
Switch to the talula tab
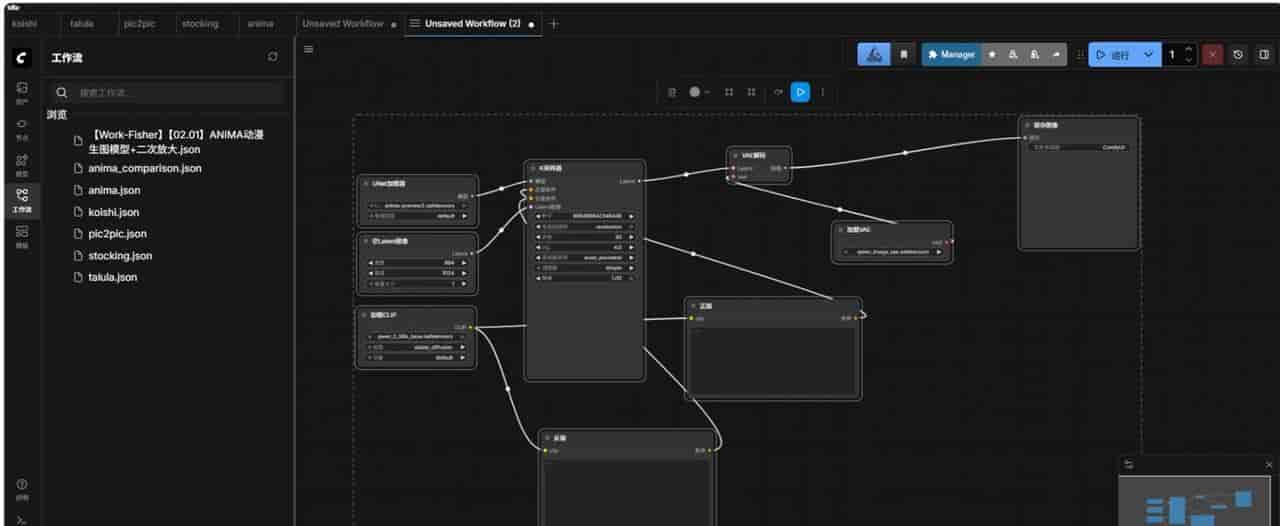(x=82, y=23)
